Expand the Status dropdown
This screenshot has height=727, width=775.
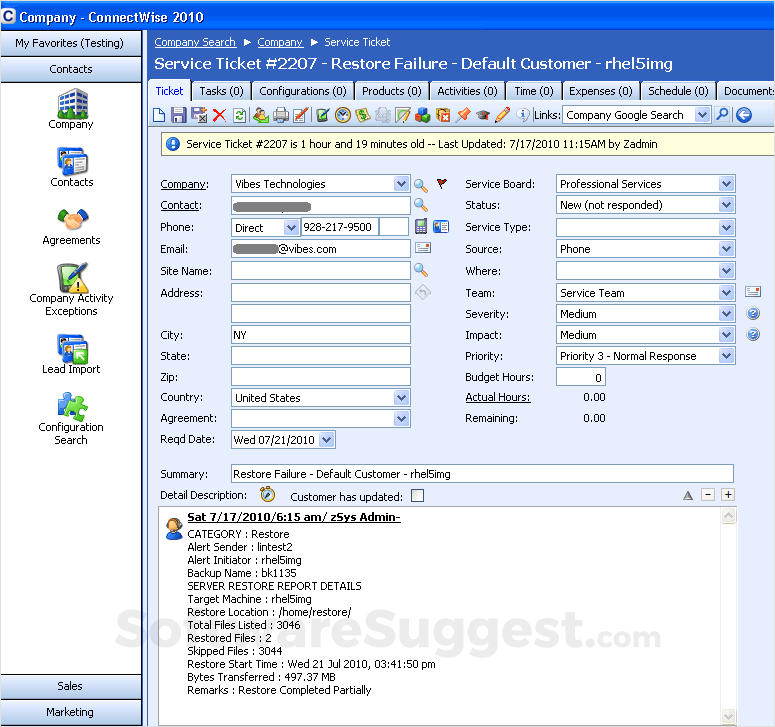point(726,205)
